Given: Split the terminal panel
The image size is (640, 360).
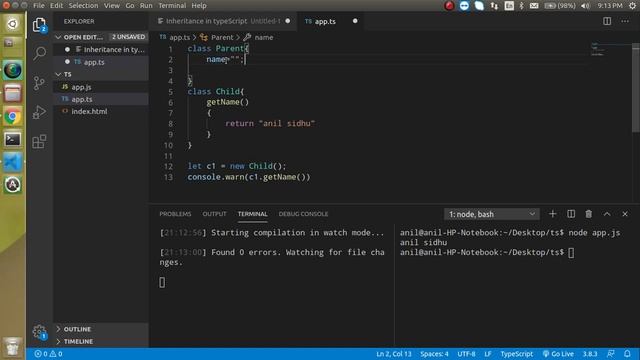Looking at the screenshot, I should click(x=571, y=214).
